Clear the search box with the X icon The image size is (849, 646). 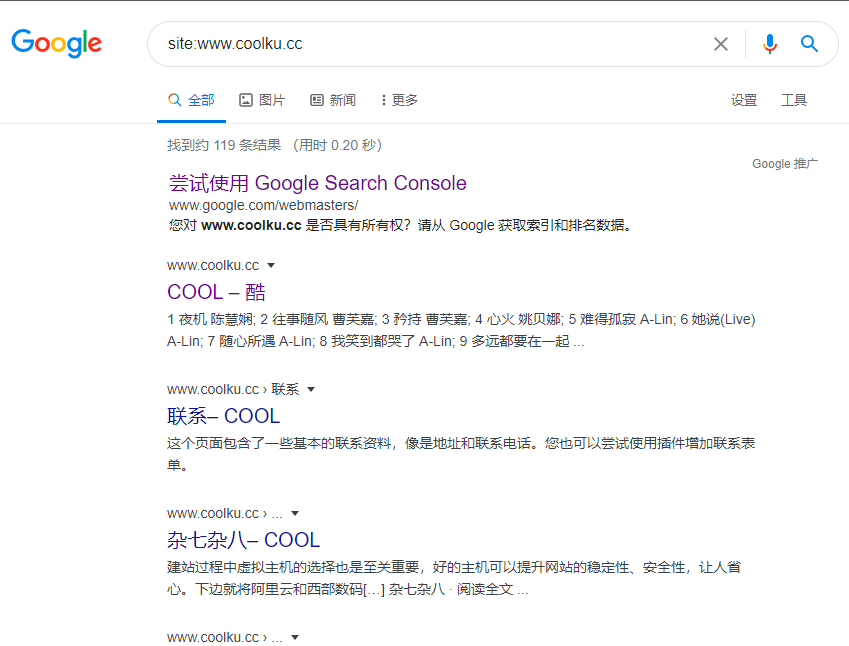coord(721,44)
